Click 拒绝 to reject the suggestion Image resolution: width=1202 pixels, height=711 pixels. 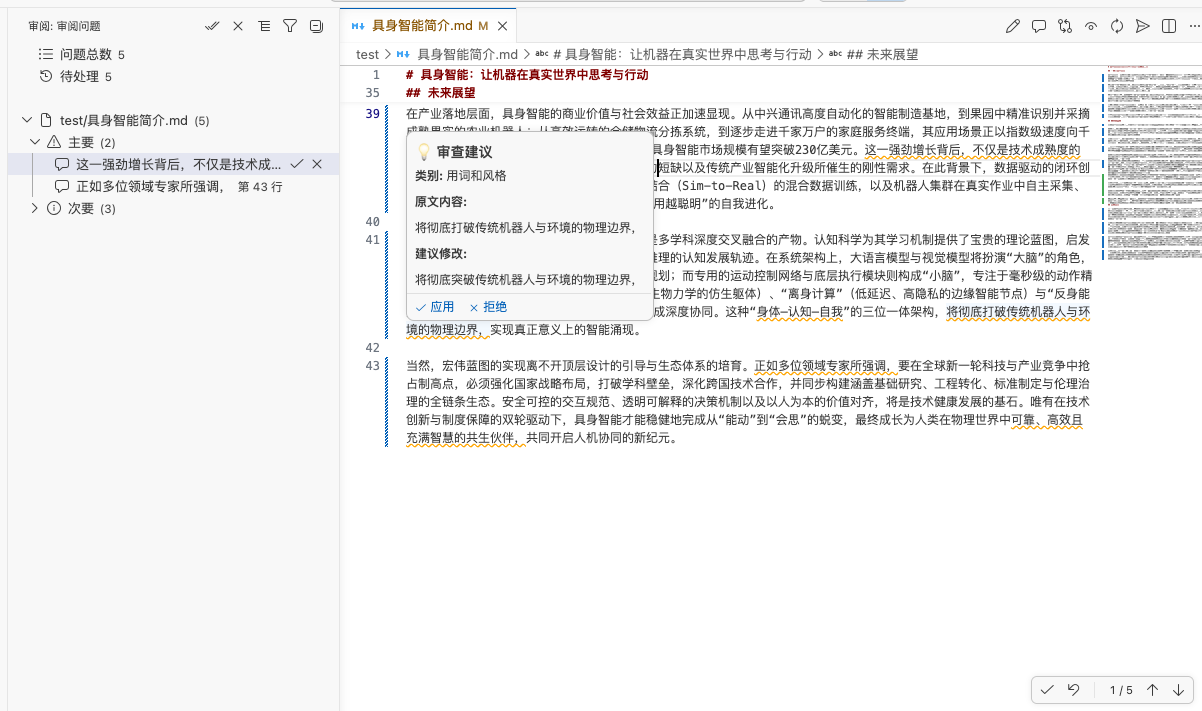[488, 307]
